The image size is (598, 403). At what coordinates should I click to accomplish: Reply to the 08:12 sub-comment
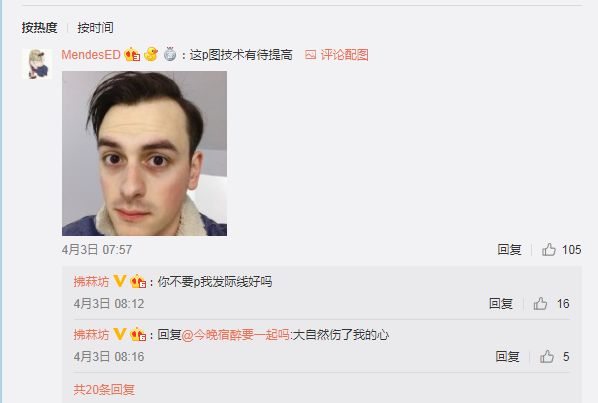(501, 303)
